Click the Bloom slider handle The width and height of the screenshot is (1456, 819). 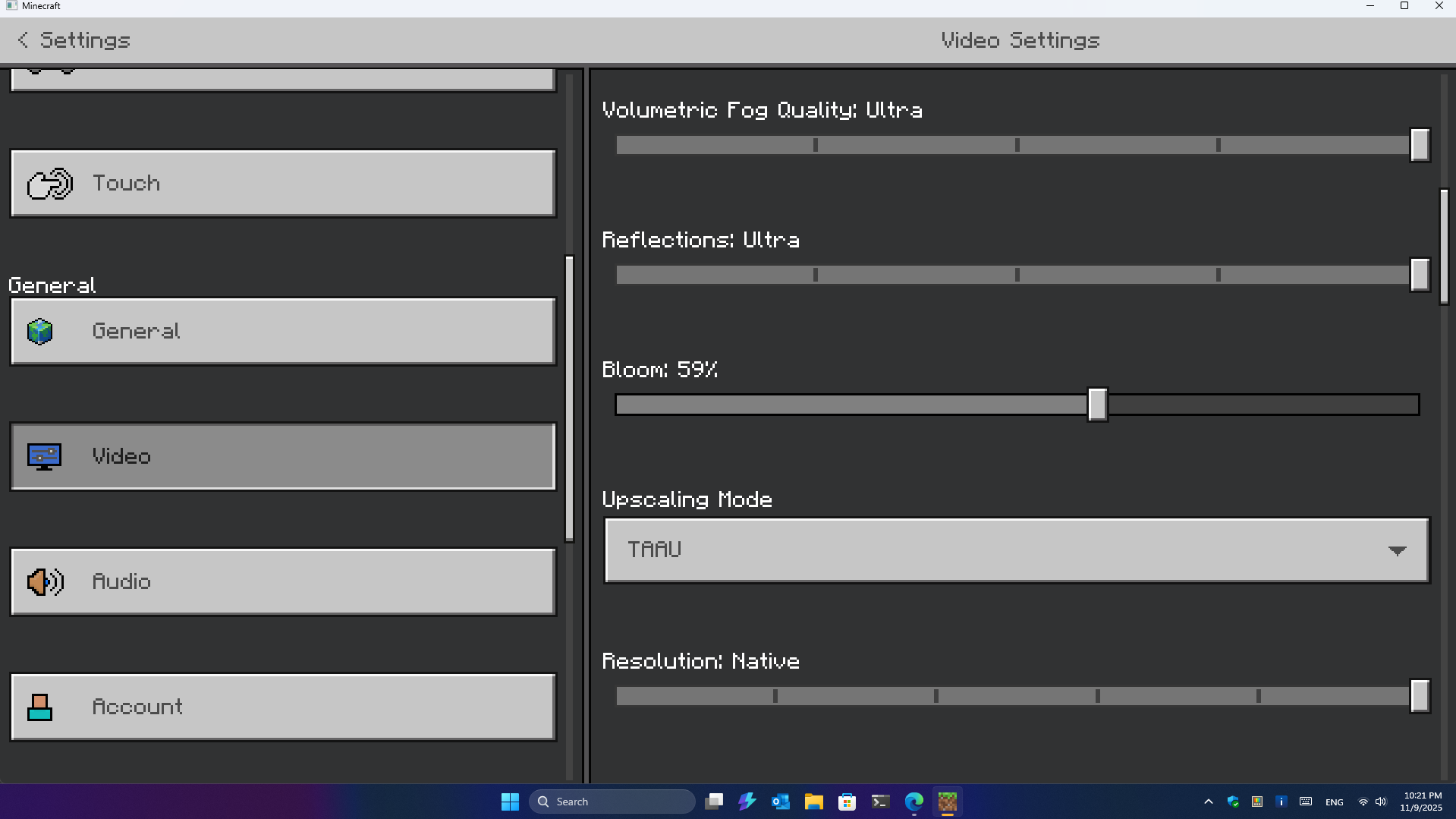(1097, 405)
